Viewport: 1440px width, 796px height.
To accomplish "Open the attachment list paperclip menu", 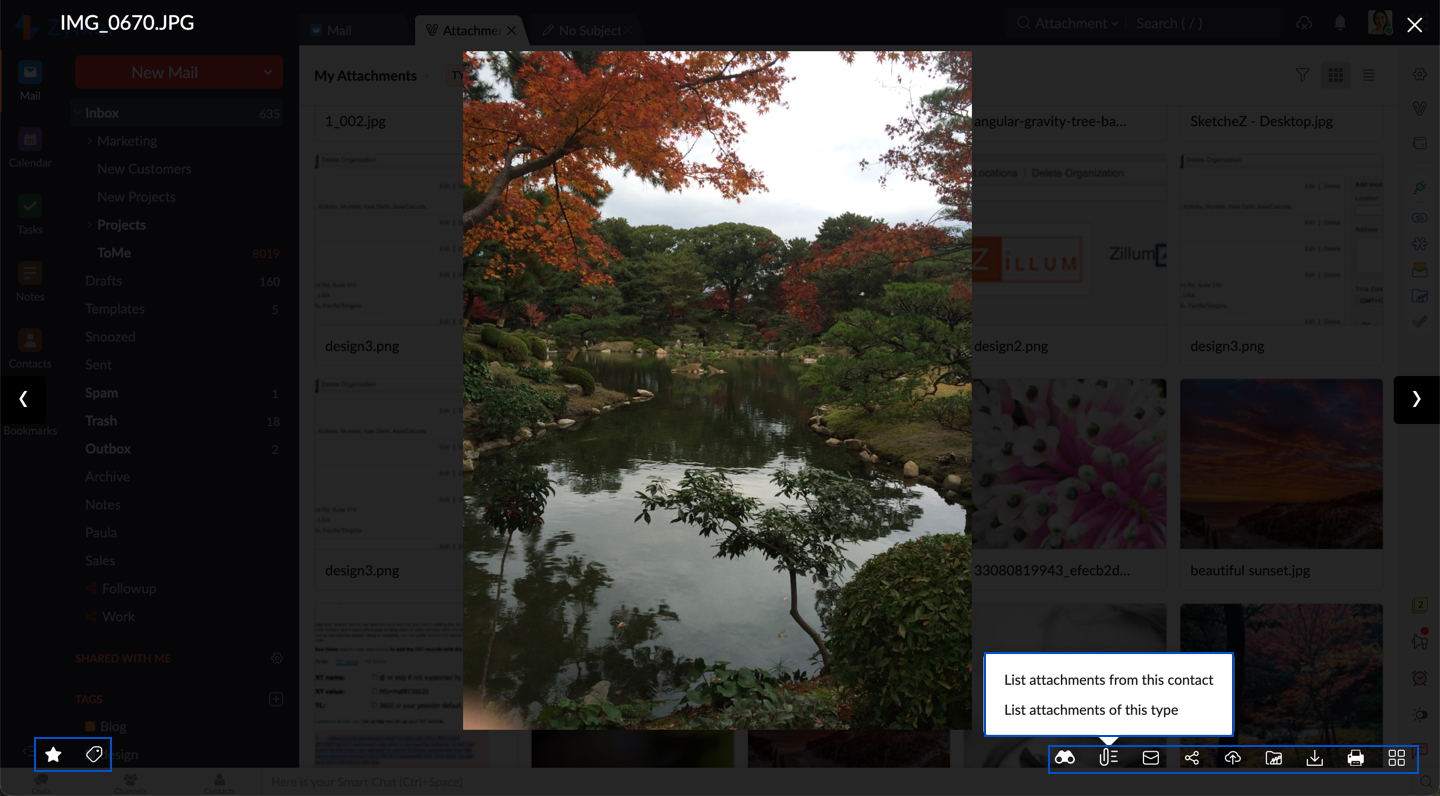I will pos(1108,758).
